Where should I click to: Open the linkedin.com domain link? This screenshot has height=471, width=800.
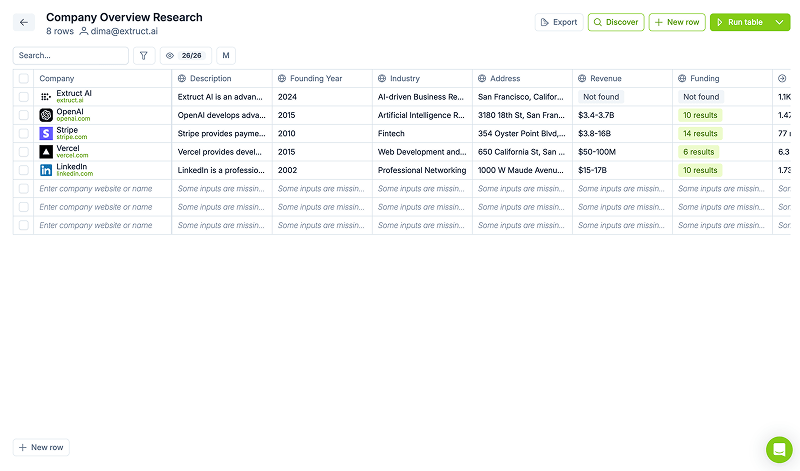(x=74, y=174)
